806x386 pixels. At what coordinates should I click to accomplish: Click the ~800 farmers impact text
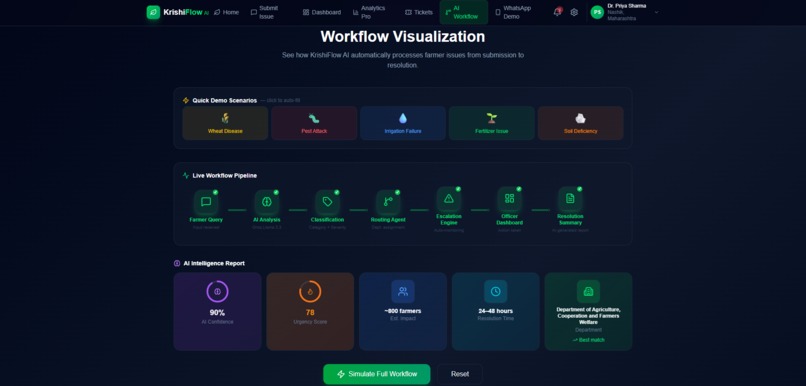click(403, 311)
